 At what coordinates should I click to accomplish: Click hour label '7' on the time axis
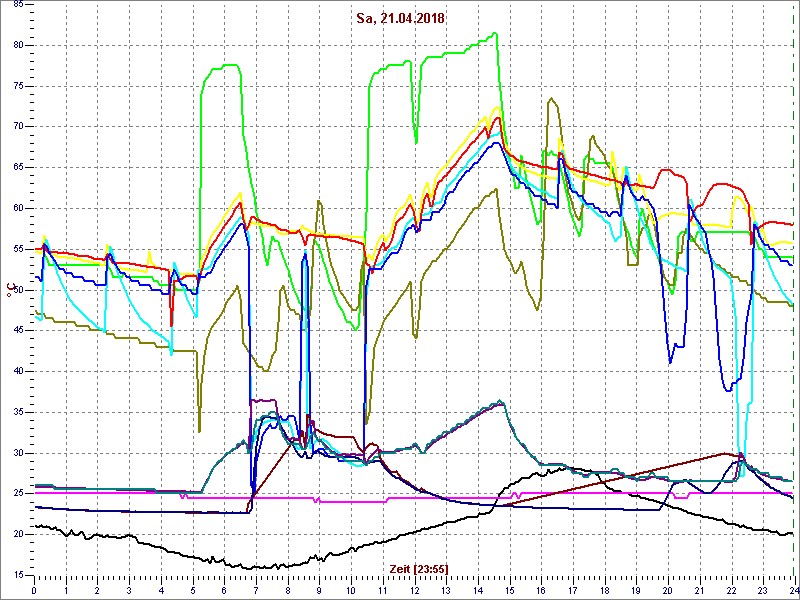click(256, 591)
